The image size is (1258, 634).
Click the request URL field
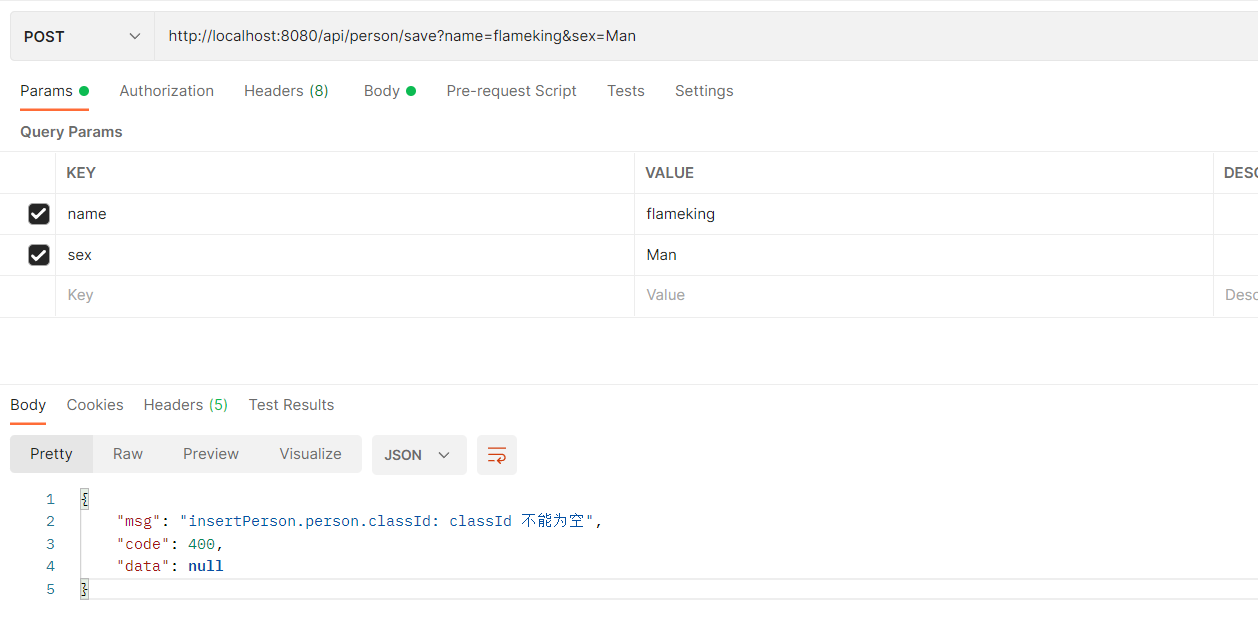[706, 36]
